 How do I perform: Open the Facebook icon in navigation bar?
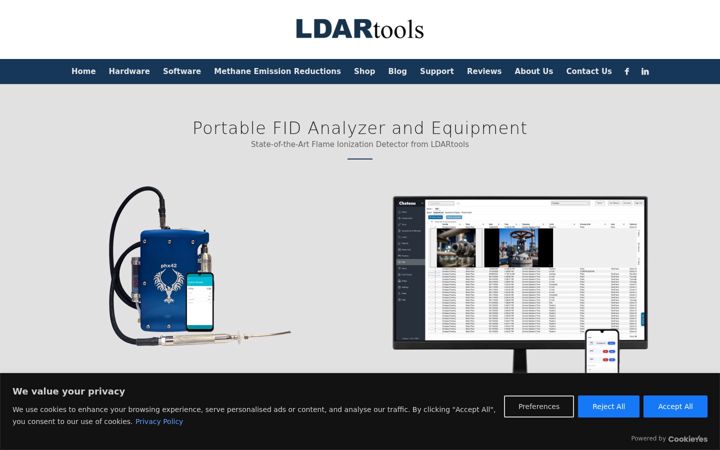627,71
